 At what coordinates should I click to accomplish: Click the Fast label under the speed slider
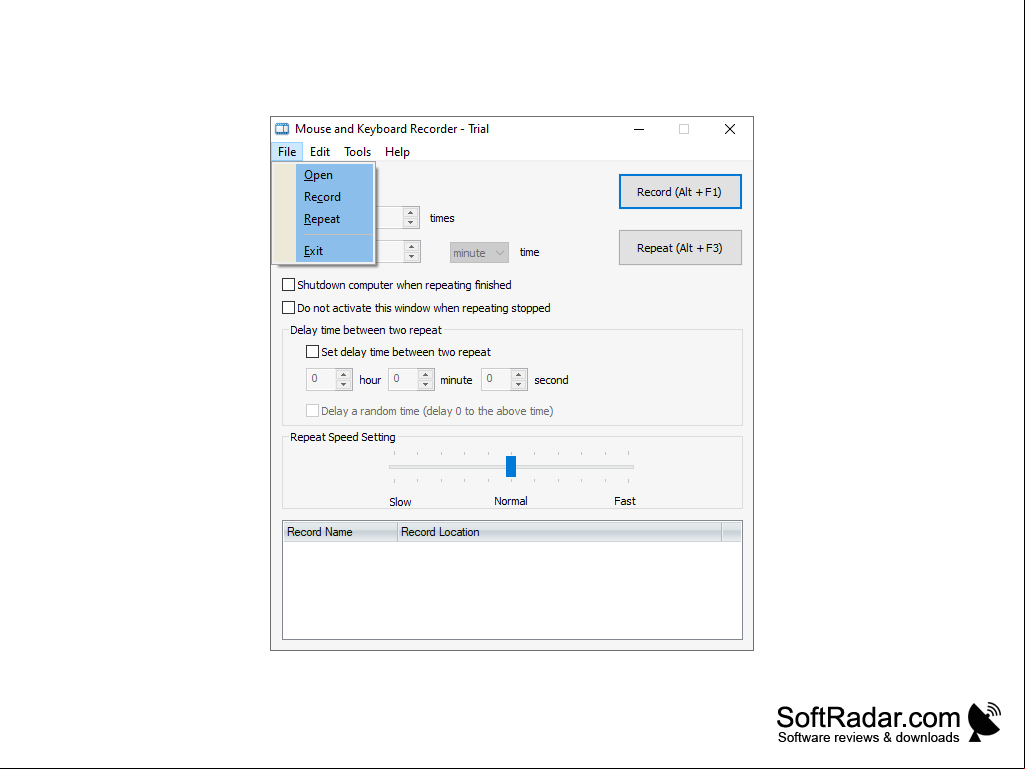coord(625,501)
